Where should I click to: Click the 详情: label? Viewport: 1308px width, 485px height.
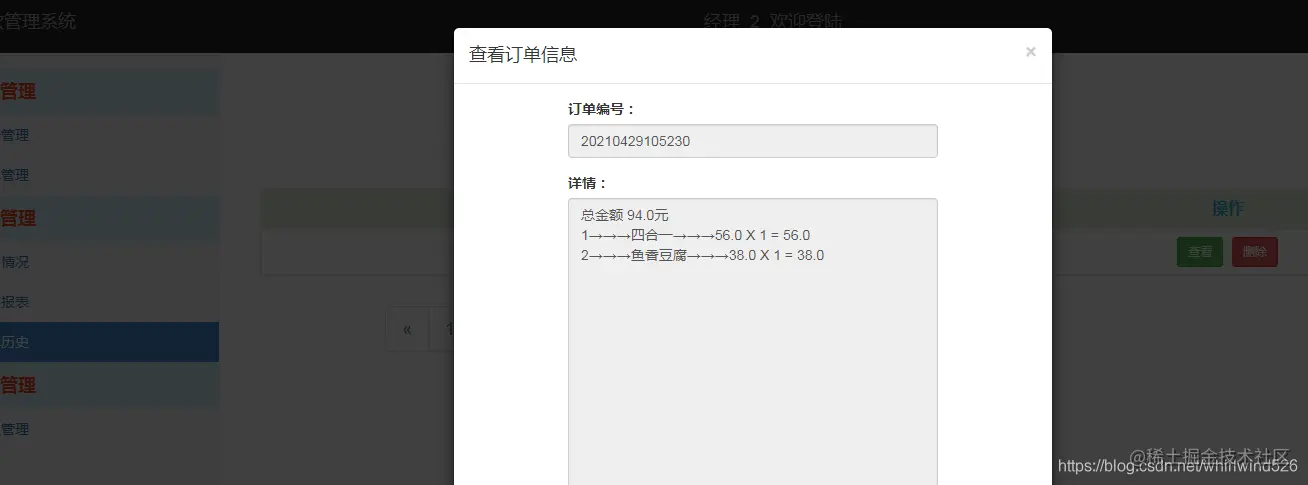587,183
